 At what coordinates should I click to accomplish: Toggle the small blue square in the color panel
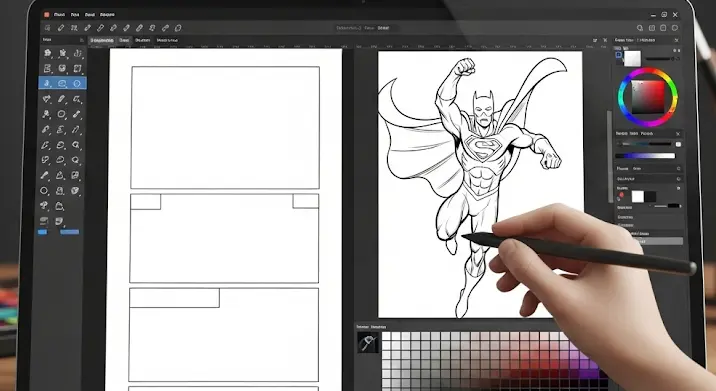619,55
